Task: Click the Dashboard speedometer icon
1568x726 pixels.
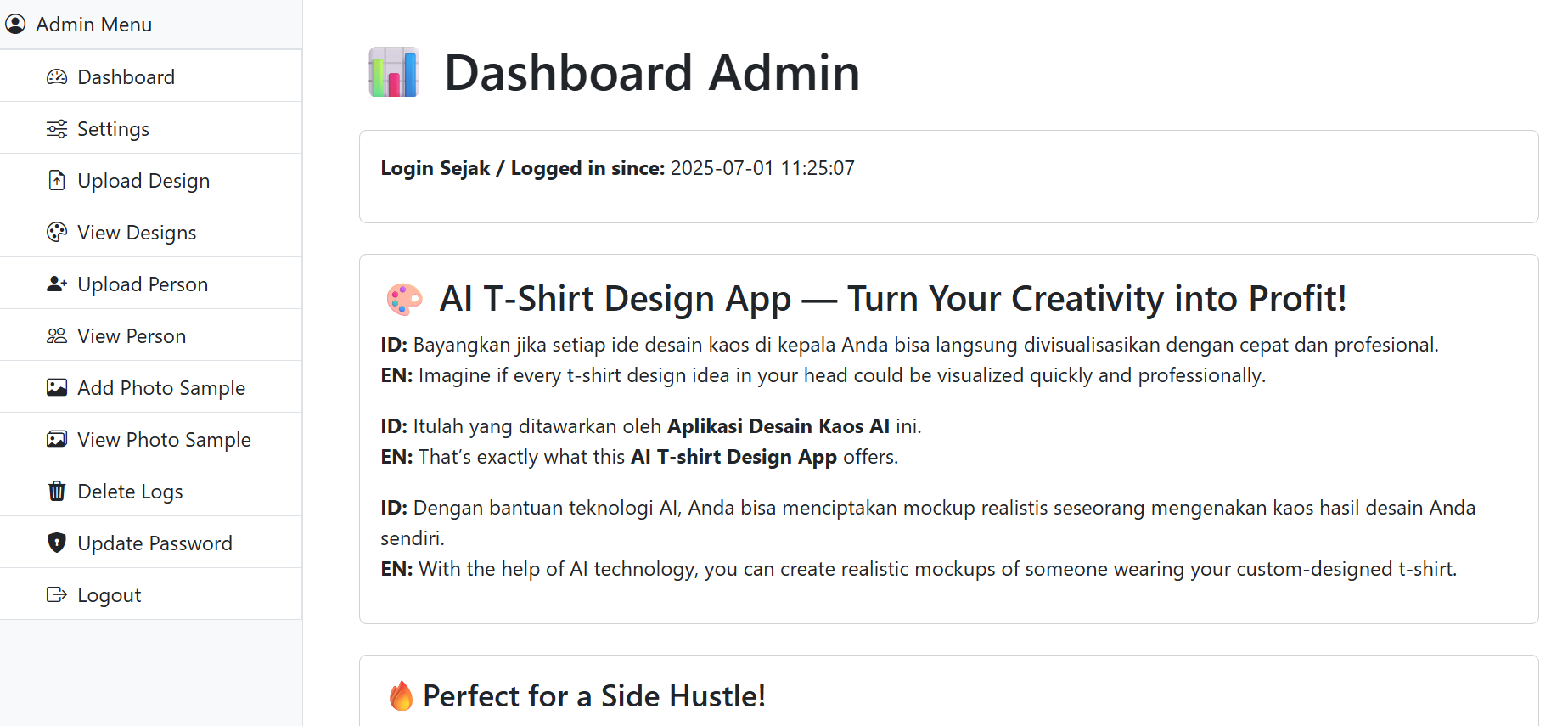Action: coord(57,77)
